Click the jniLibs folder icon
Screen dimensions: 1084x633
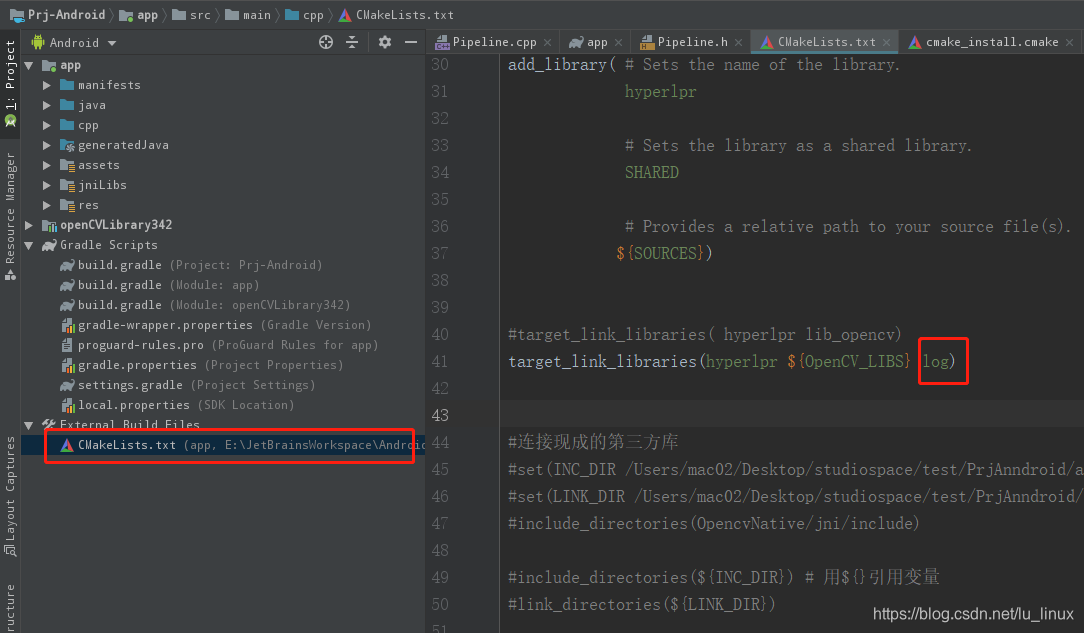click(67, 185)
